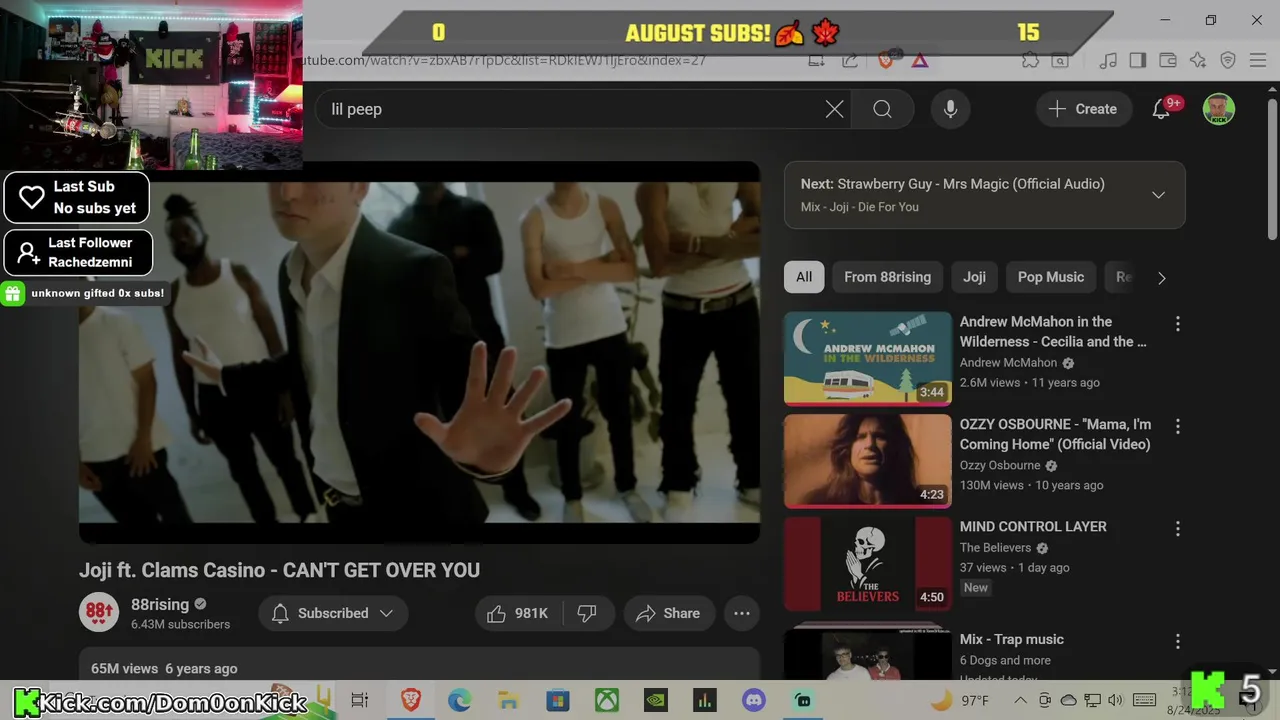
Task: Open File Explorer from the taskbar
Action: 509,700
